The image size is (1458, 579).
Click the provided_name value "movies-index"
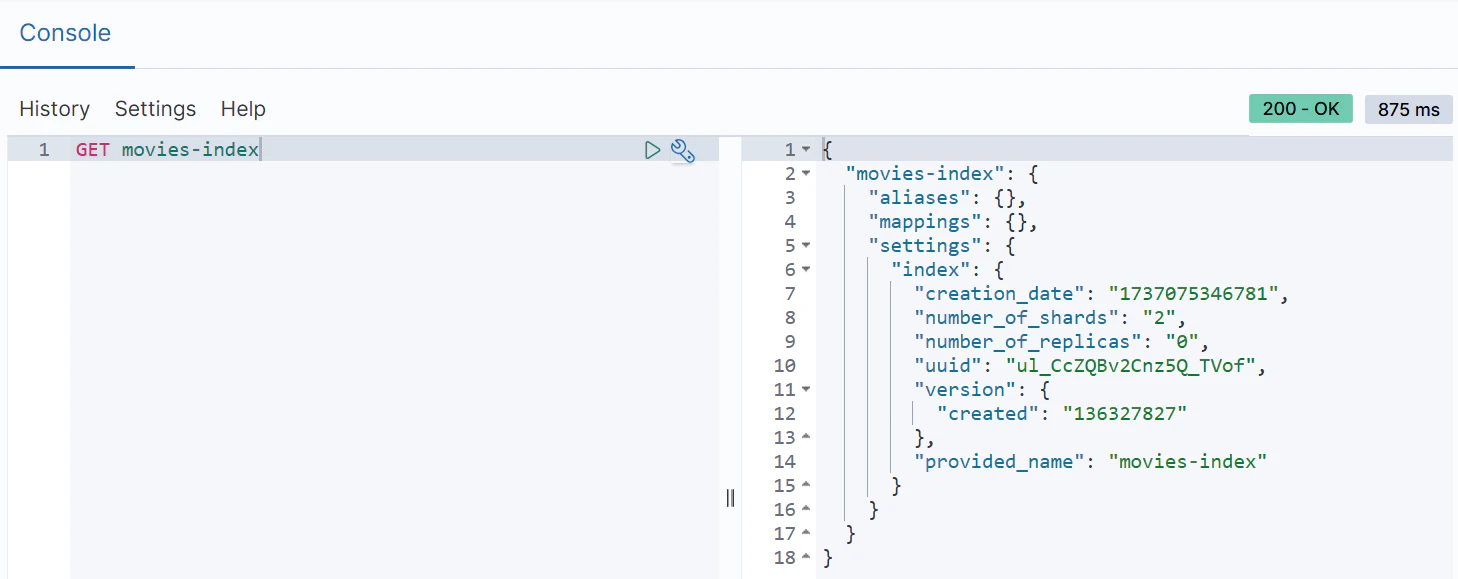1188,462
